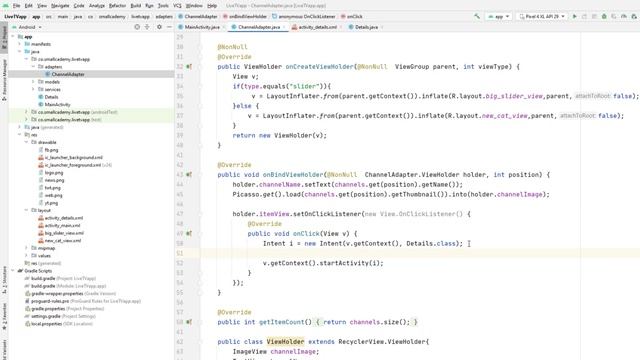Click override gutter icon on line 58
Viewport: 640px width, 360px height.
tap(189, 322)
